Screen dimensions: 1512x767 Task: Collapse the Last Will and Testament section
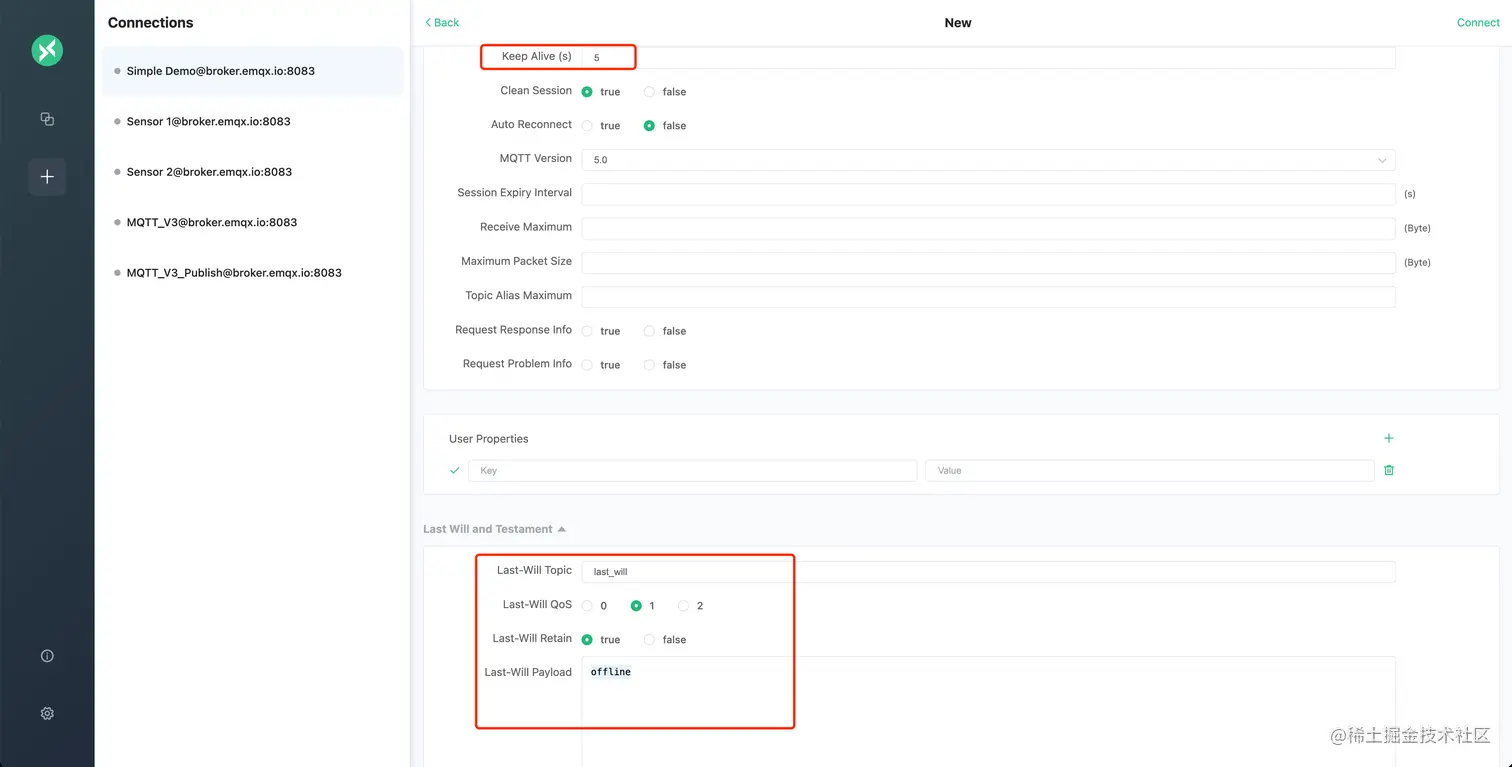pyautogui.click(x=494, y=529)
